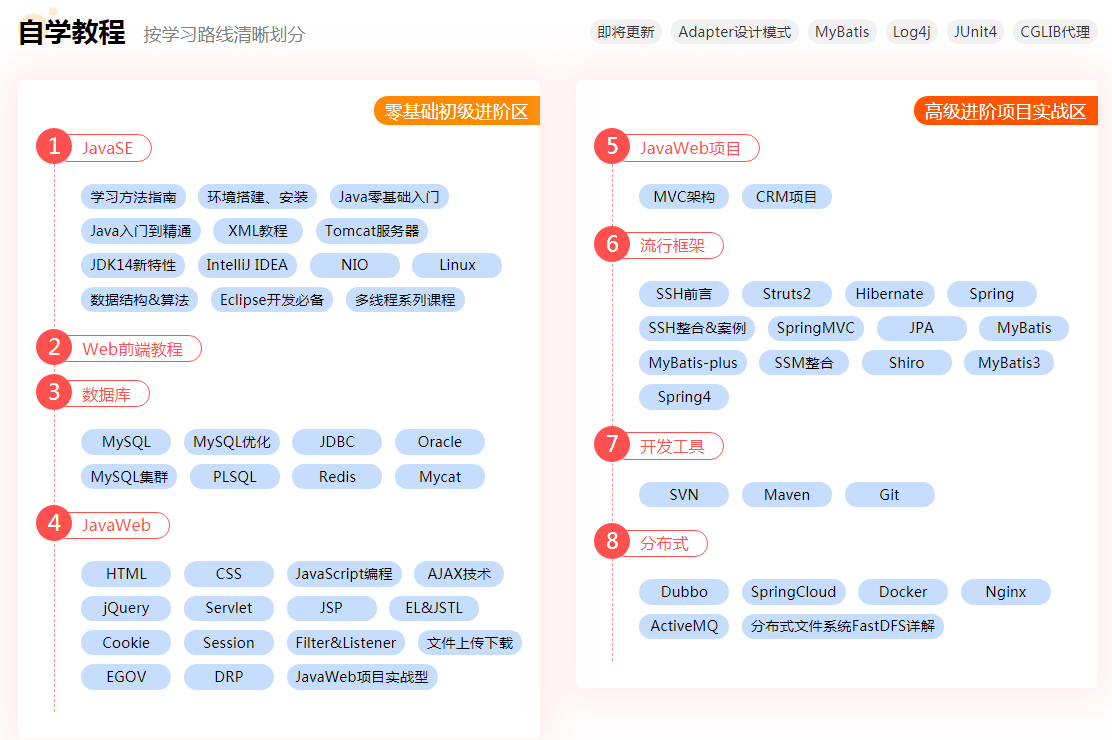Open the CGLIB代理 topic

tap(1054, 31)
